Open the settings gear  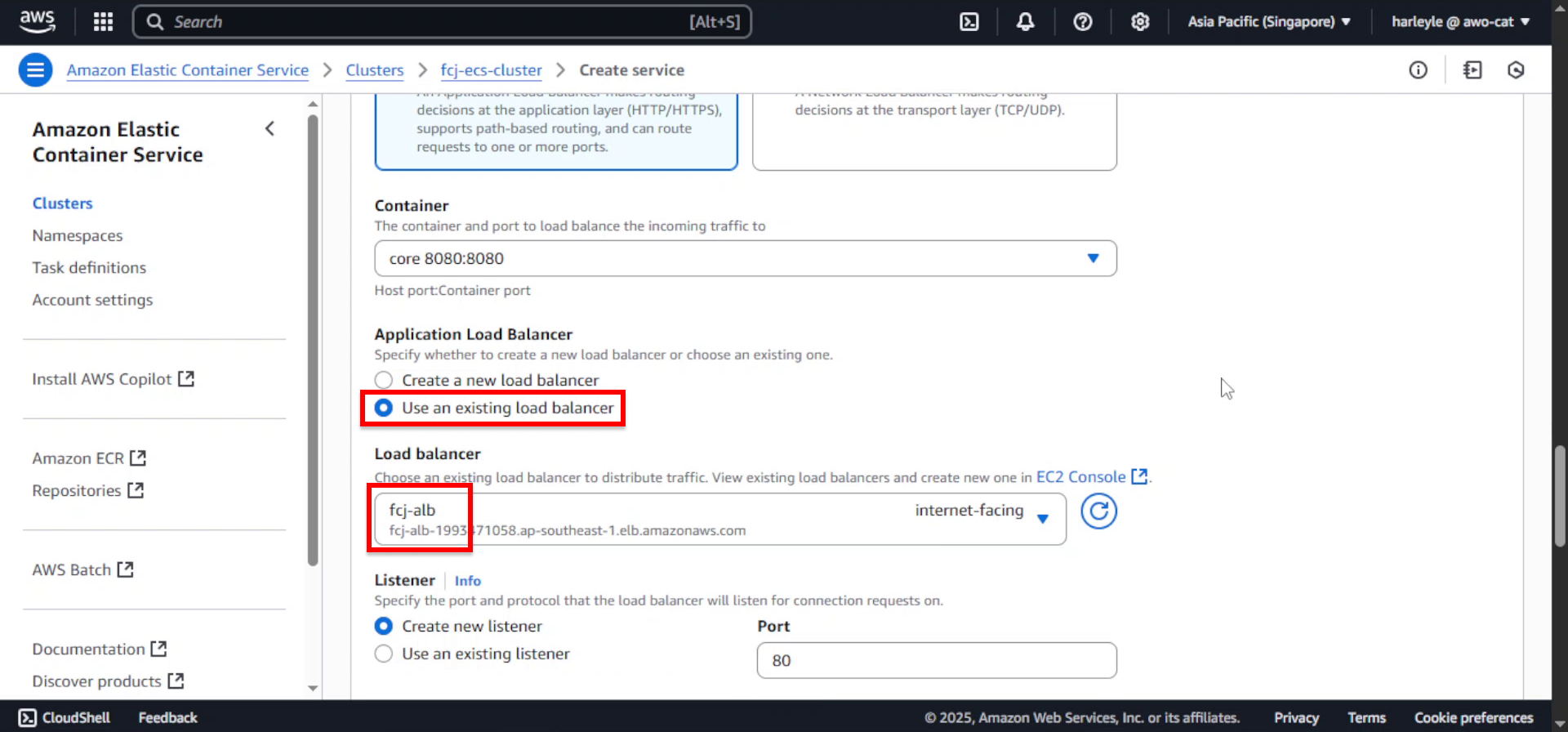pos(1140,22)
